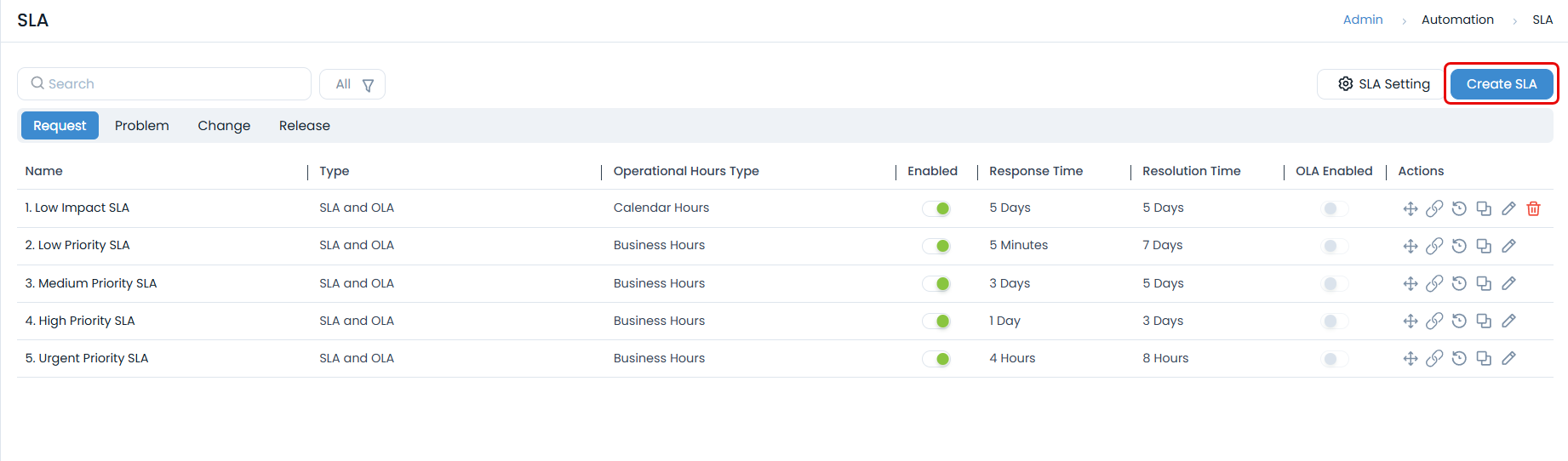View history of the Low Impact SLA
1568x461 pixels.
click(1459, 208)
